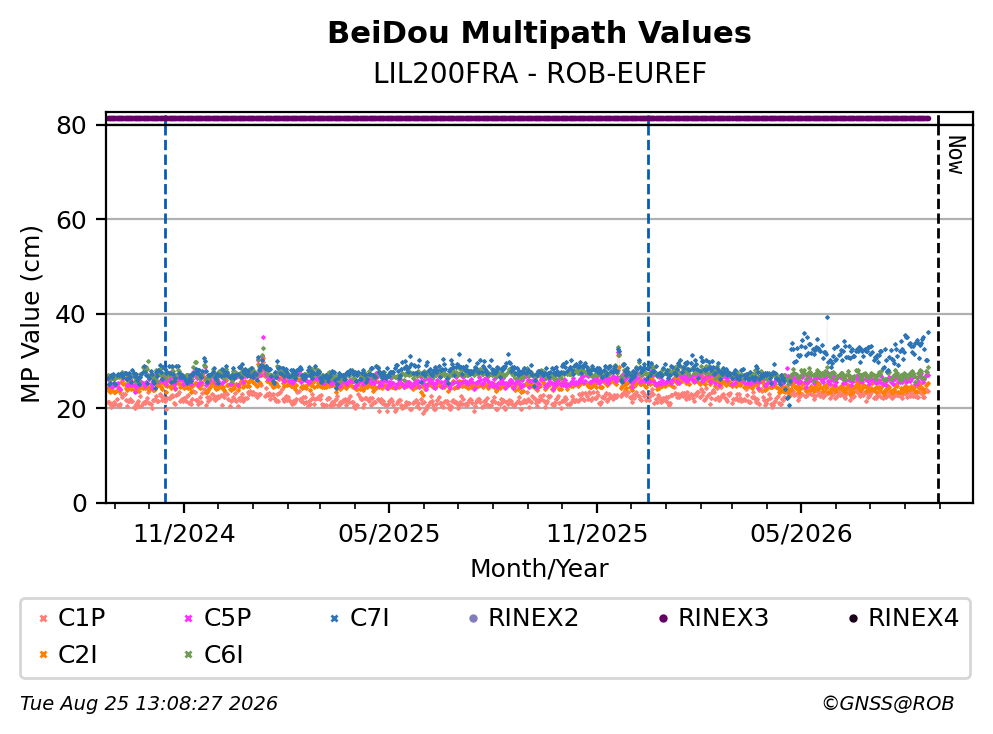This screenshot has height=734, width=993.
Task: Click the LIL200FRA - ROB-EUREF subtitle
Action: click(x=540, y=73)
